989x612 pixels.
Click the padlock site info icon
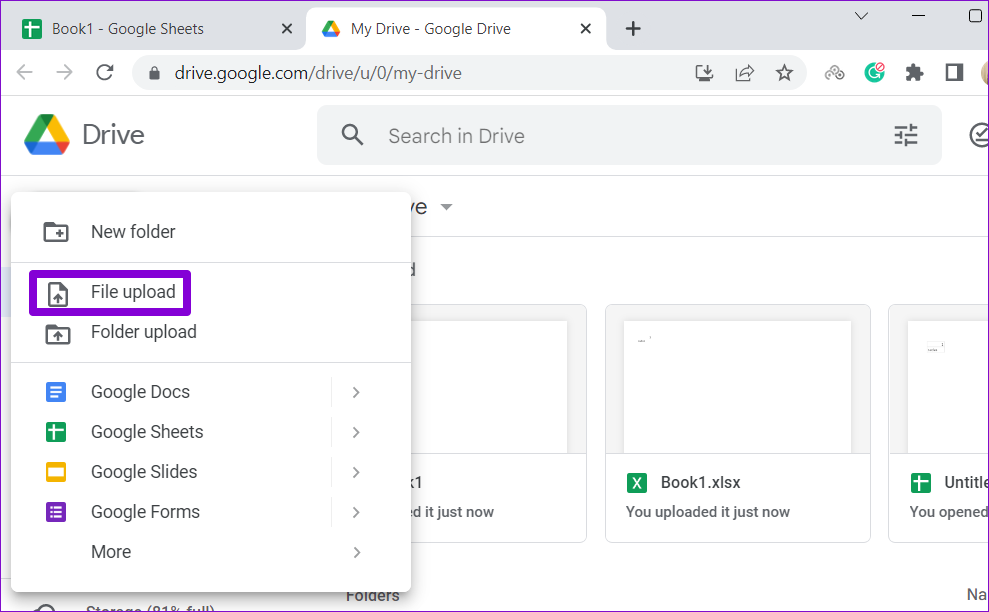154,73
